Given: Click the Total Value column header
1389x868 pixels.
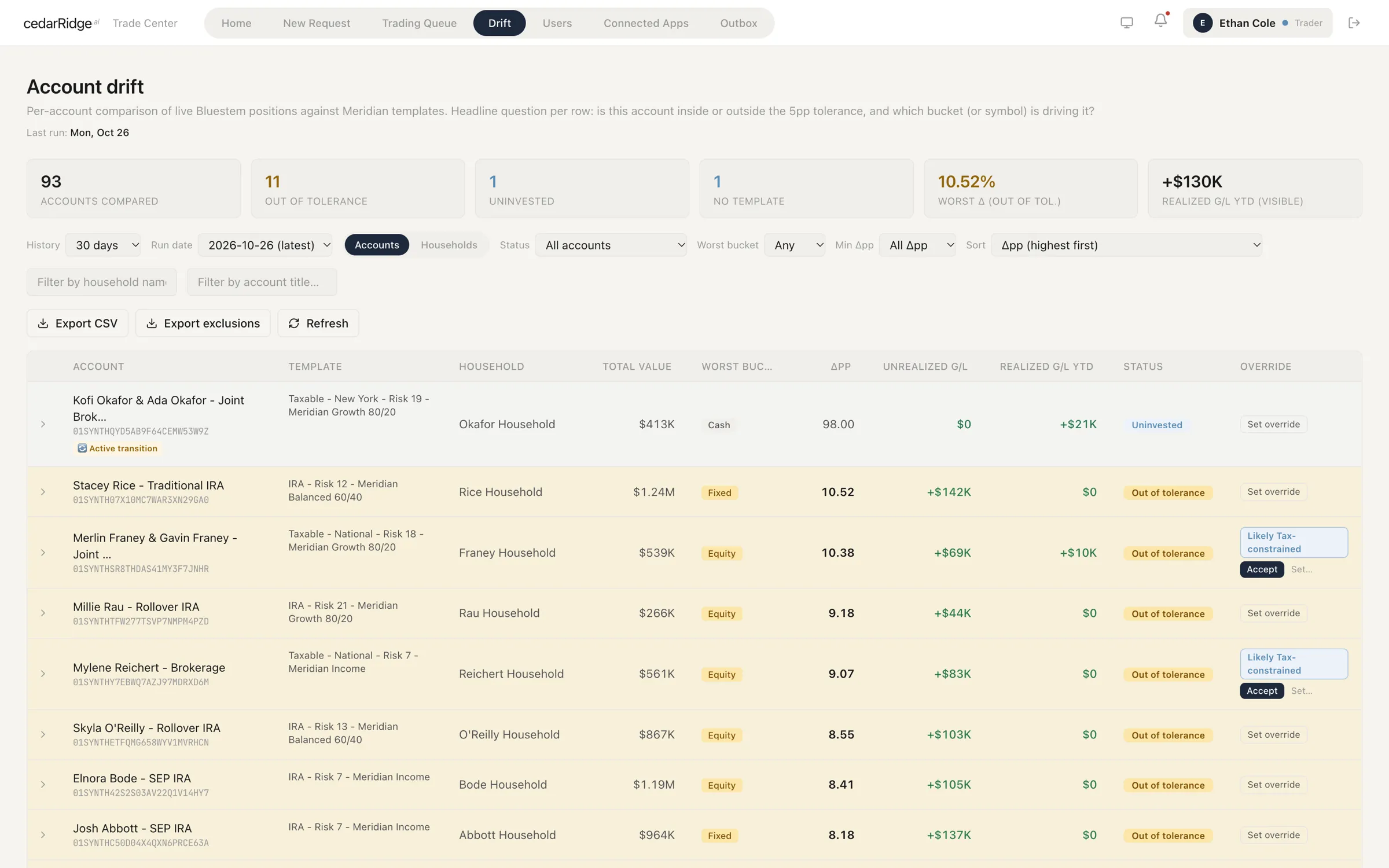Looking at the screenshot, I should 637,366.
